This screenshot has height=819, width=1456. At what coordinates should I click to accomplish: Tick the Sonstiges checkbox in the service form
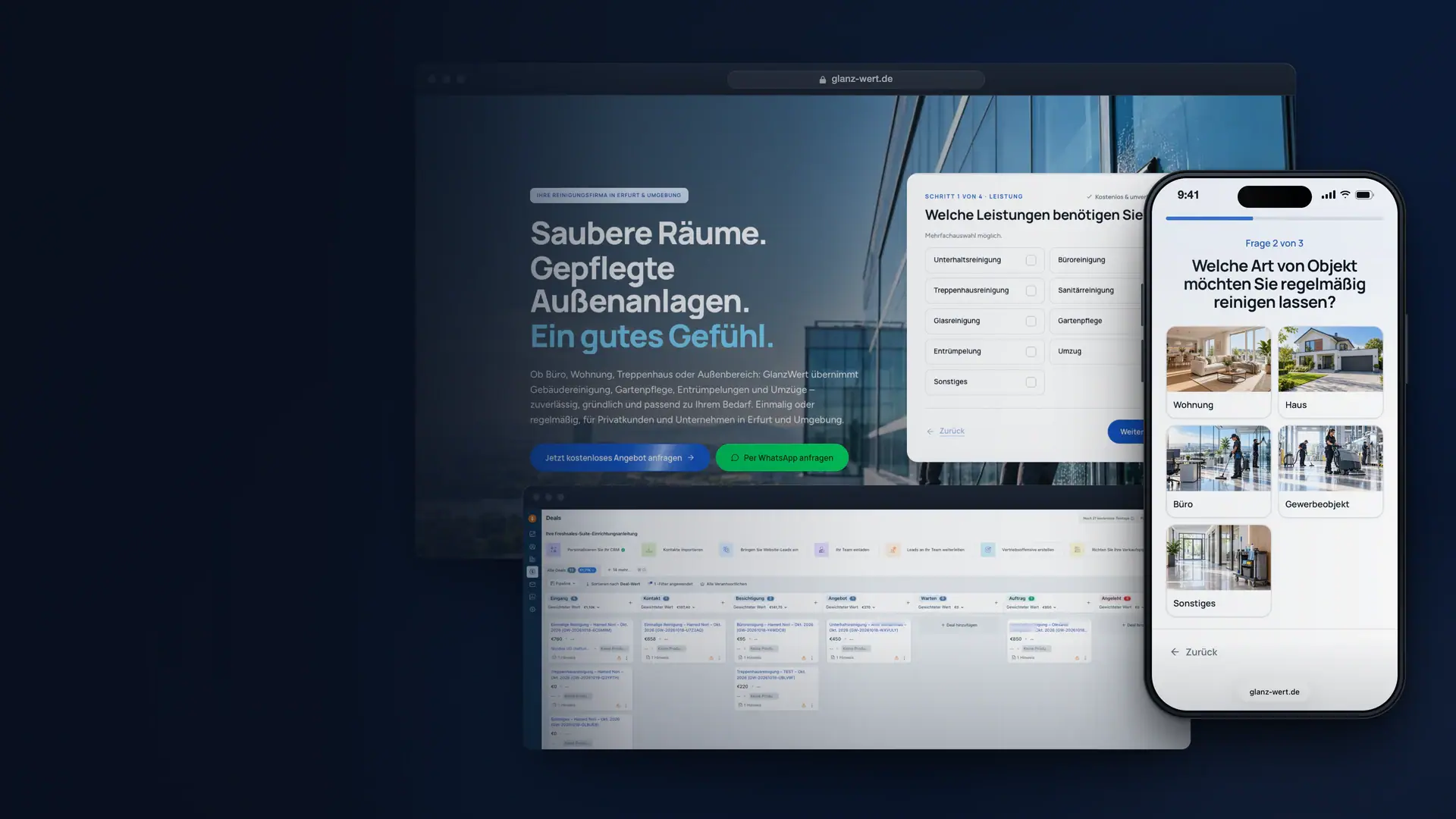[x=1031, y=382]
